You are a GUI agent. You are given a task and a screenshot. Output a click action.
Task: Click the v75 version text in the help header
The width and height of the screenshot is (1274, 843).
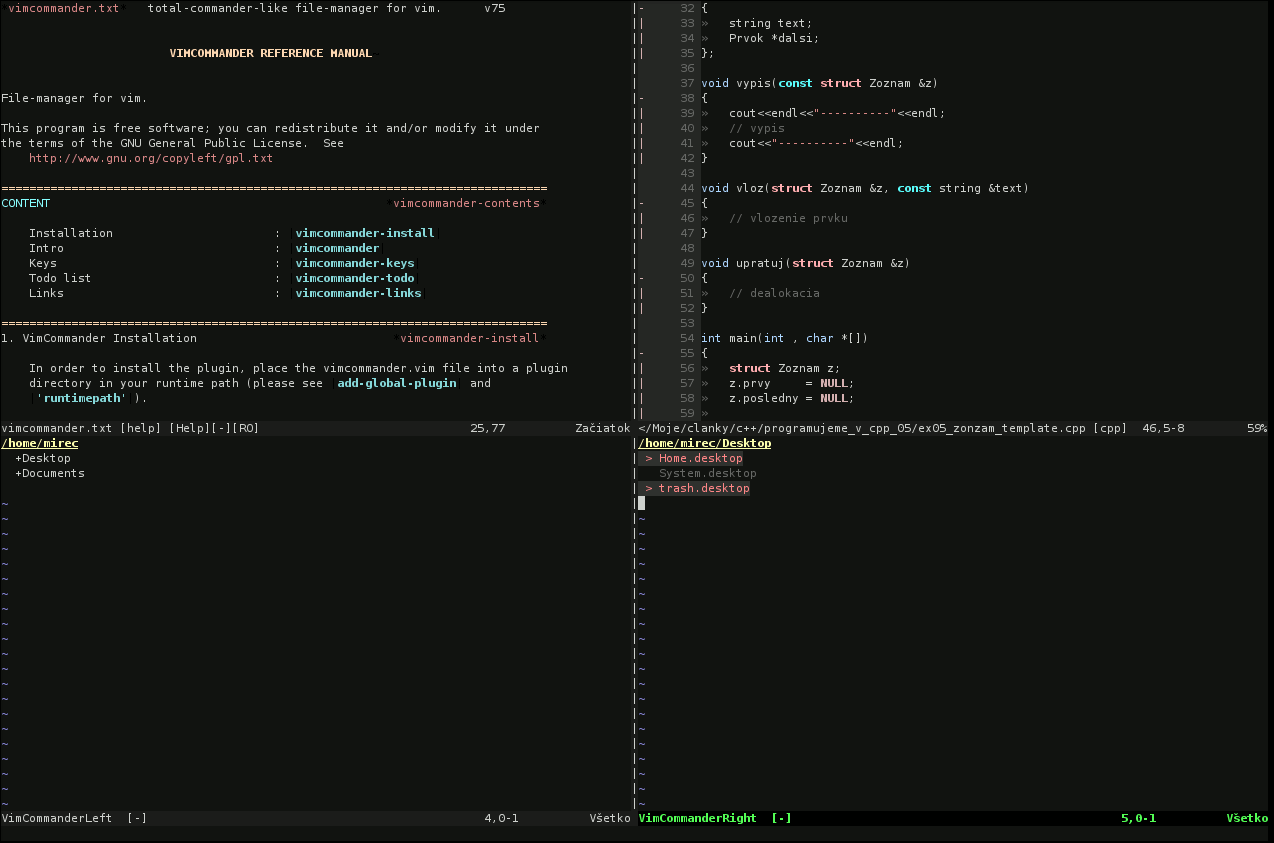click(x=494, y=8)
